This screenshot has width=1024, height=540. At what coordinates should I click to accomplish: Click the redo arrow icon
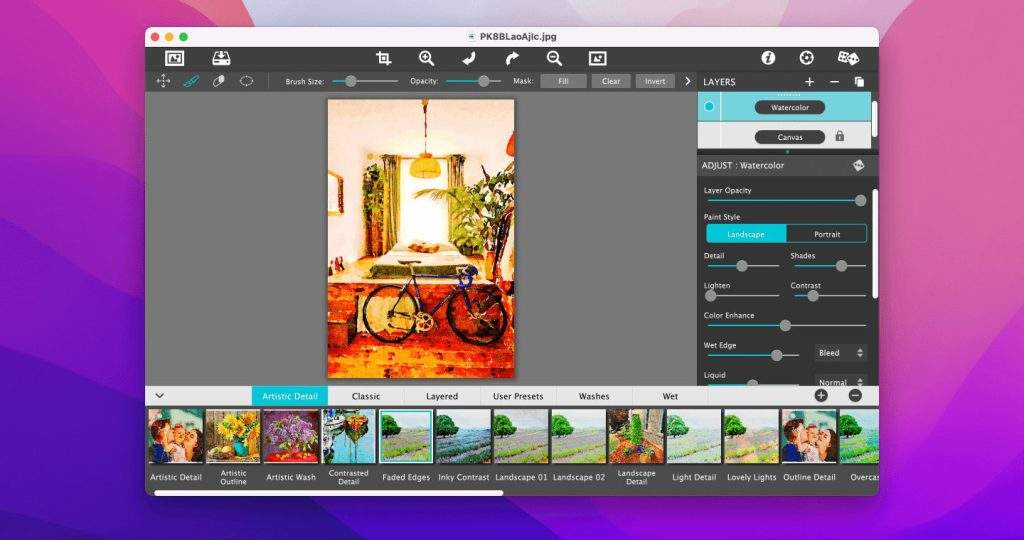coord(512,59)
